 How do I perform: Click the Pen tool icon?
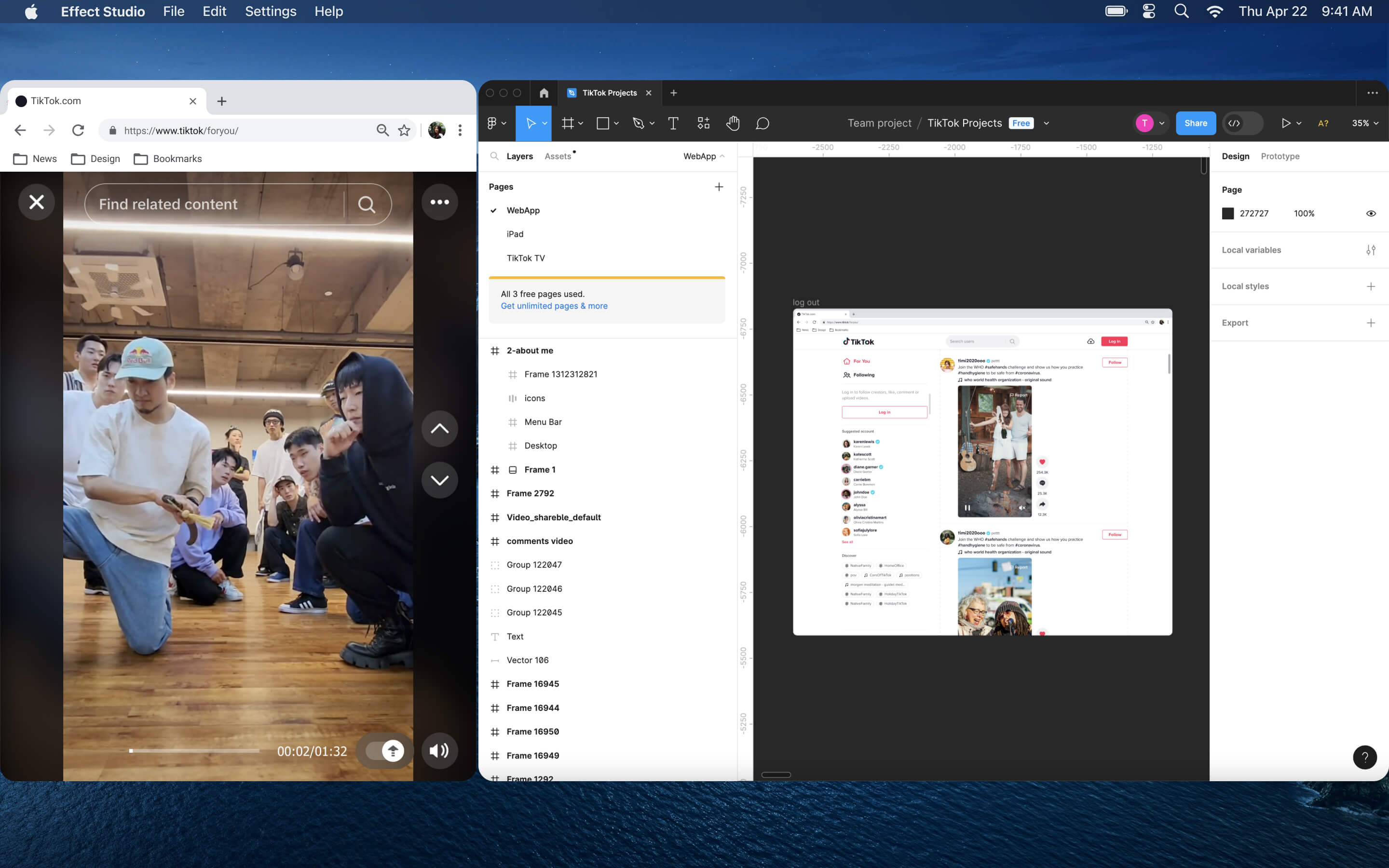coord(638,123)
